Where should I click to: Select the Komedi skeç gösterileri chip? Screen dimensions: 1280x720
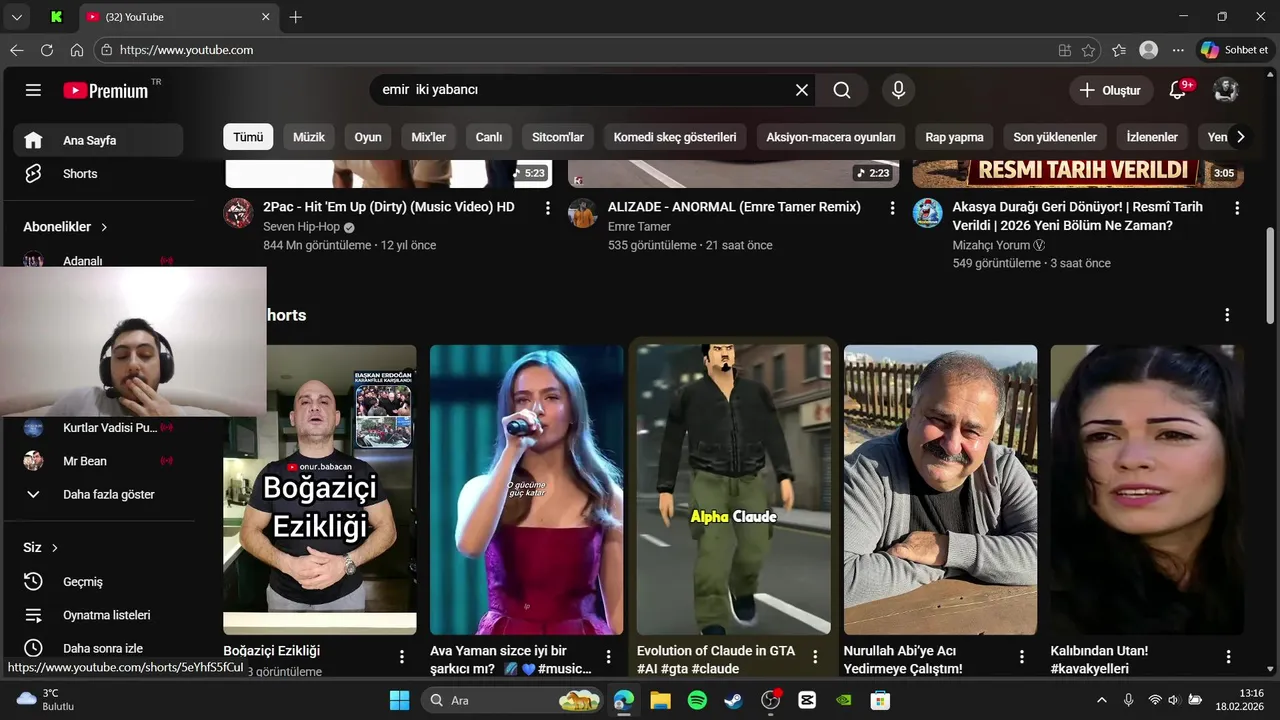675,137
